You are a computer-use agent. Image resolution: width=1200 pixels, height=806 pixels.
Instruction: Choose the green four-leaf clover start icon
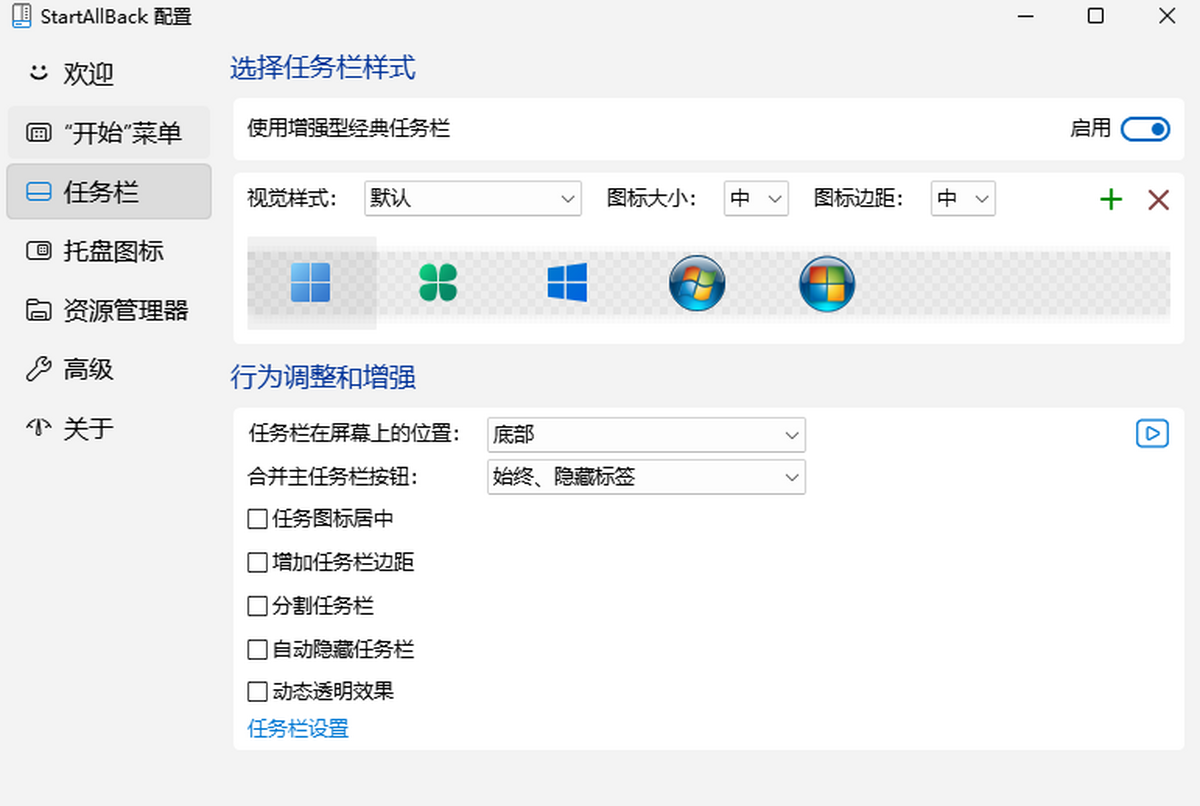pos(438,283)
